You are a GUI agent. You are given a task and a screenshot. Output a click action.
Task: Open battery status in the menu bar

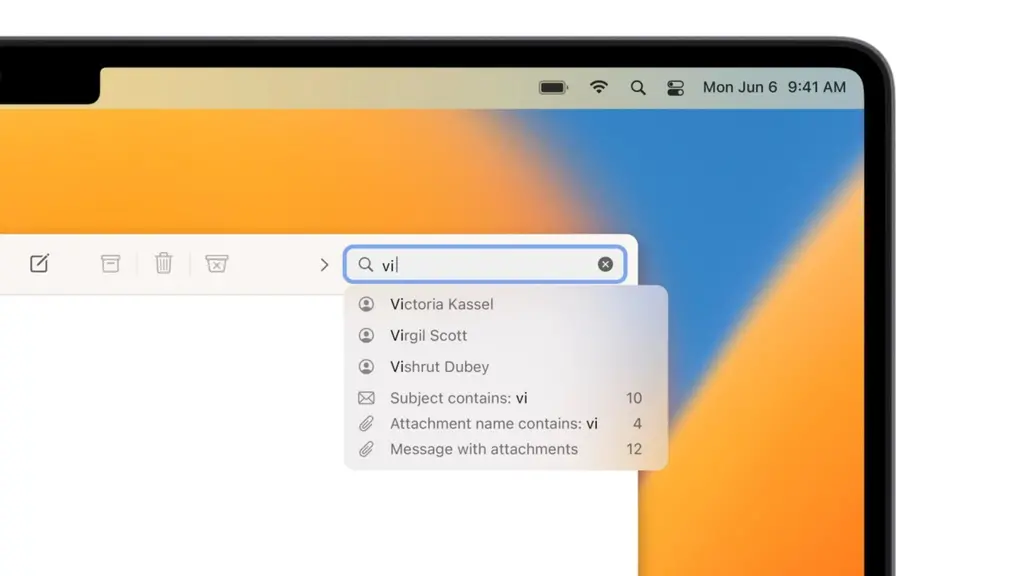(x=553, y=88)
